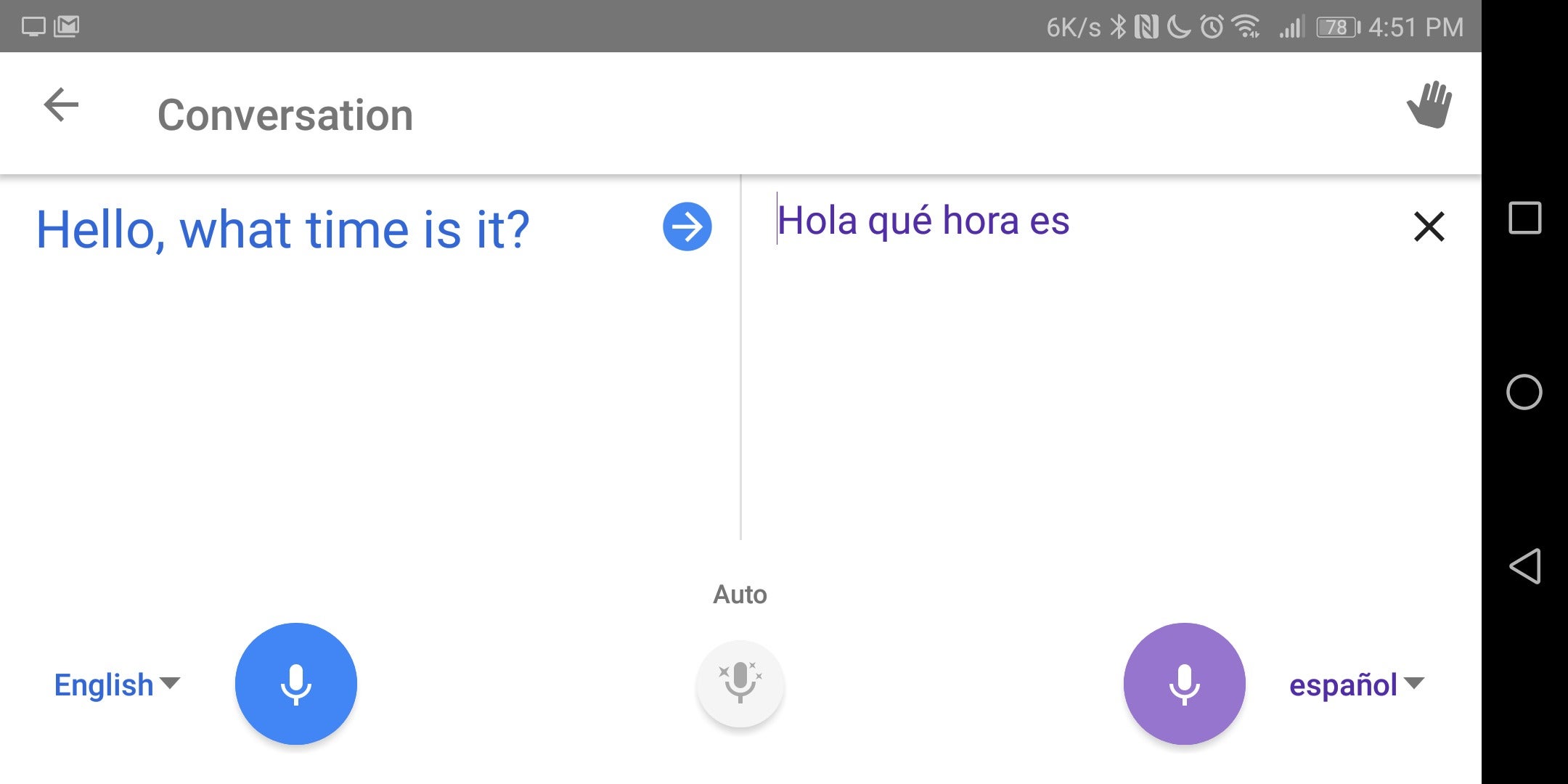Click the blue English microphone button
1568x784 pixels.
[296, 684]
